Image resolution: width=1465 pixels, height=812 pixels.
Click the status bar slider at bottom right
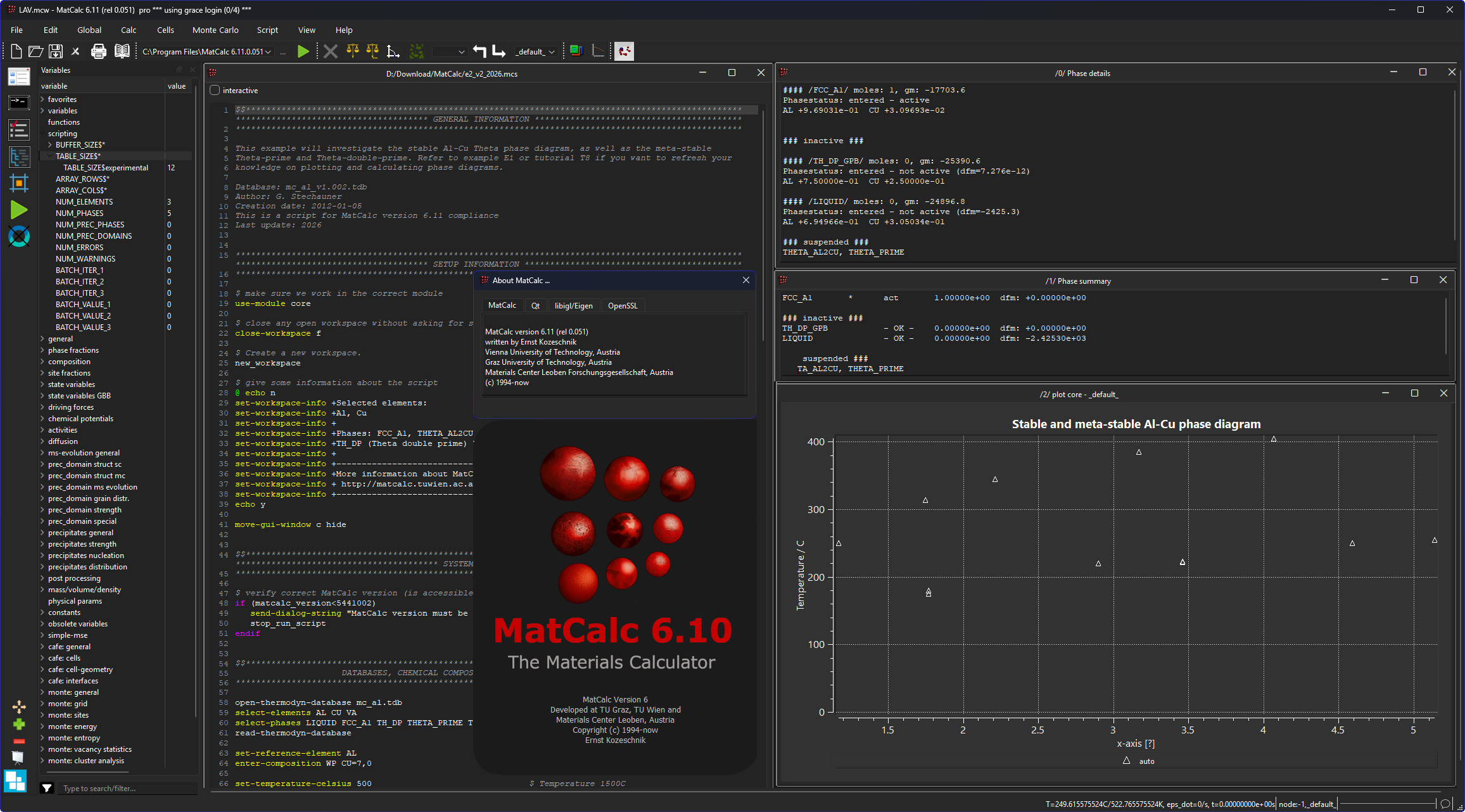tap(1387, 804)
